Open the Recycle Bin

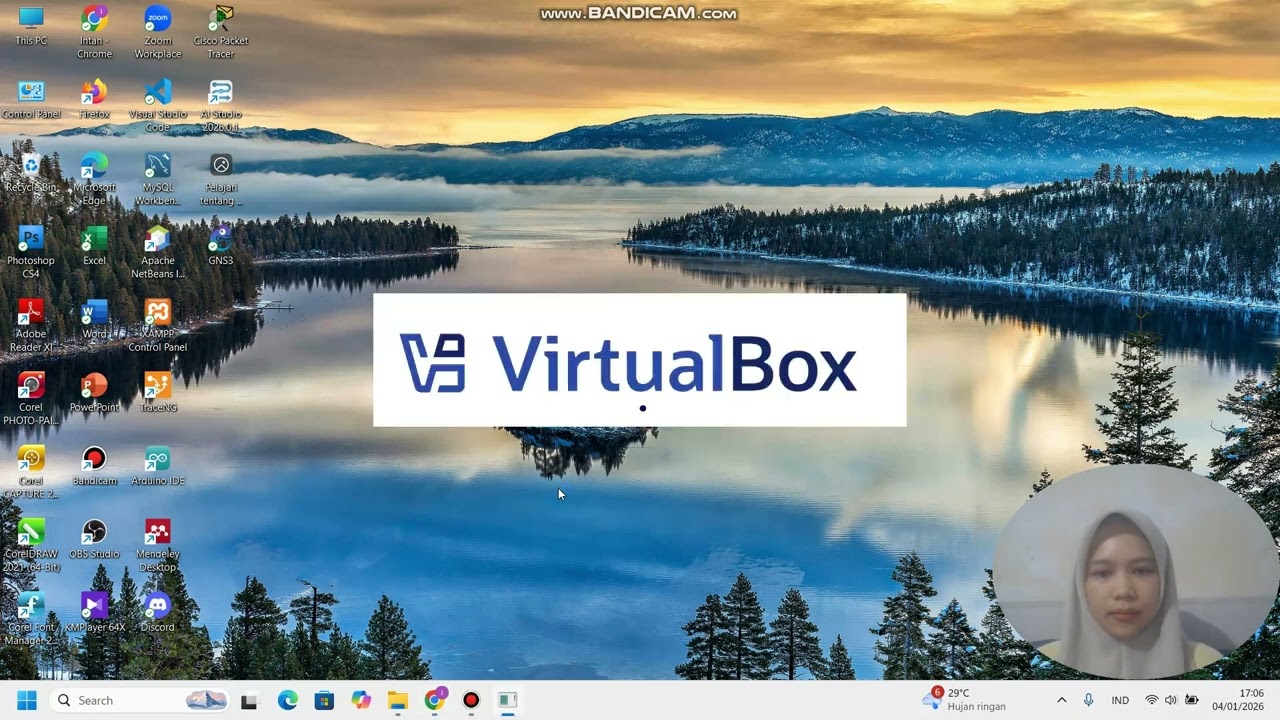pyautogui.click(x=31, y=173)
